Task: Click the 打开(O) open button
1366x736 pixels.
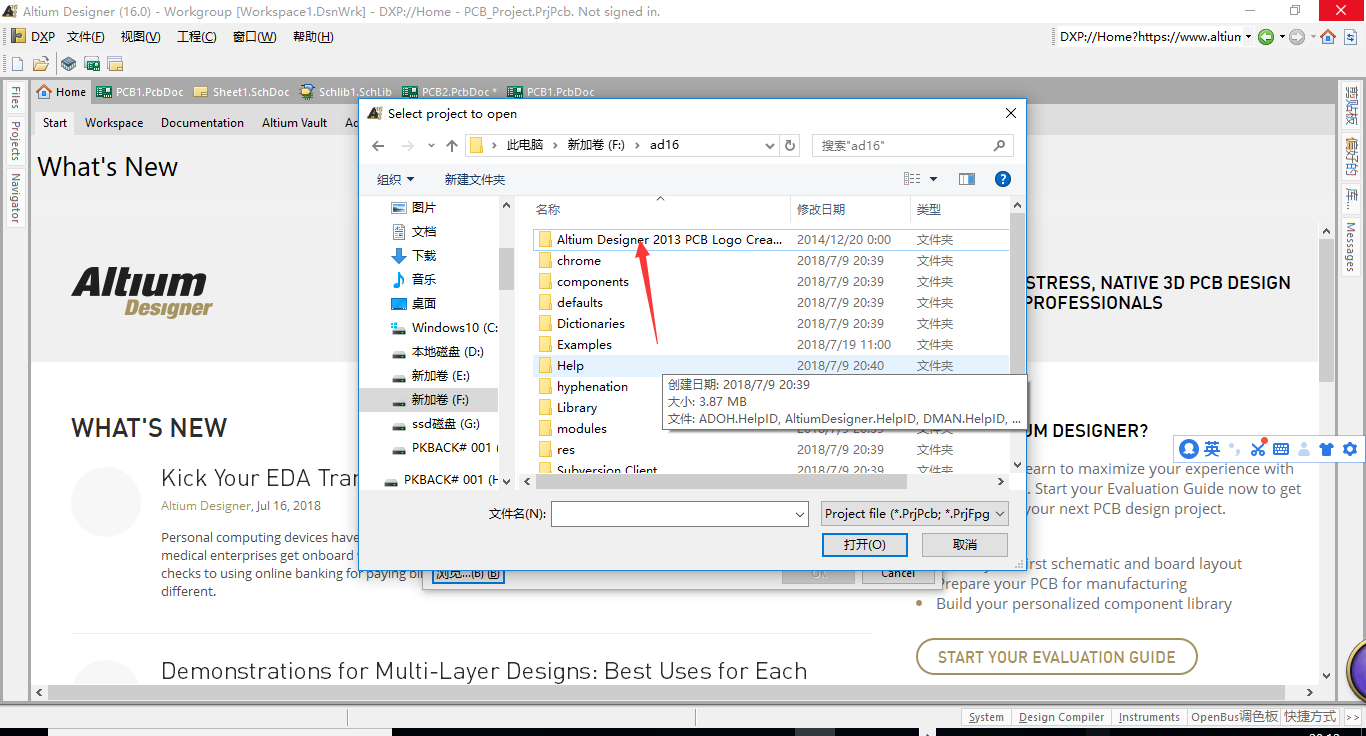Action: pyautogui.click(x=864, y=545)
